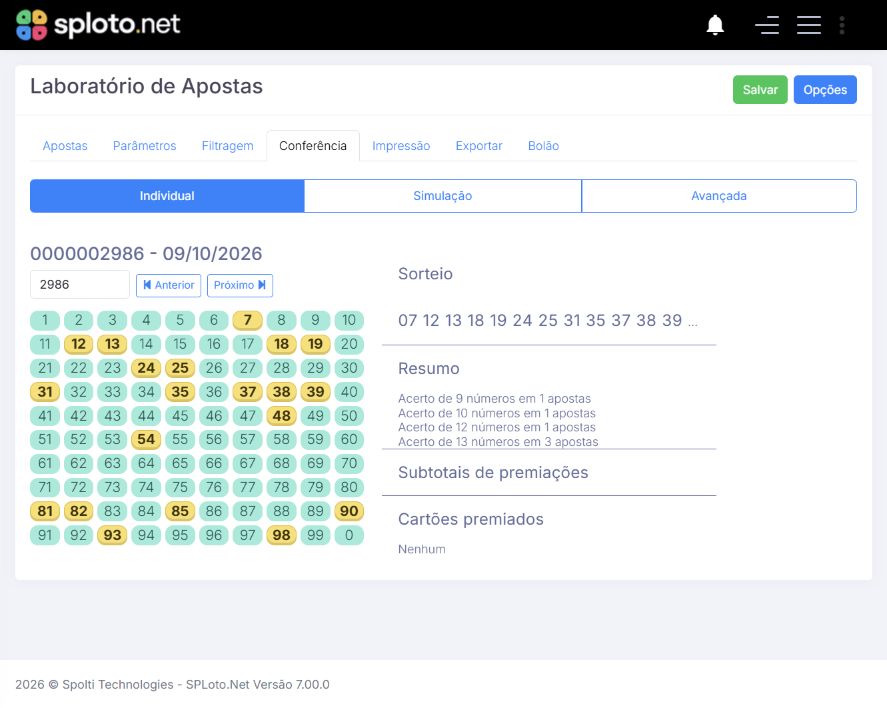887x708 pixels.
Task: Open the notifications bell
Action: tap(715, 25)
